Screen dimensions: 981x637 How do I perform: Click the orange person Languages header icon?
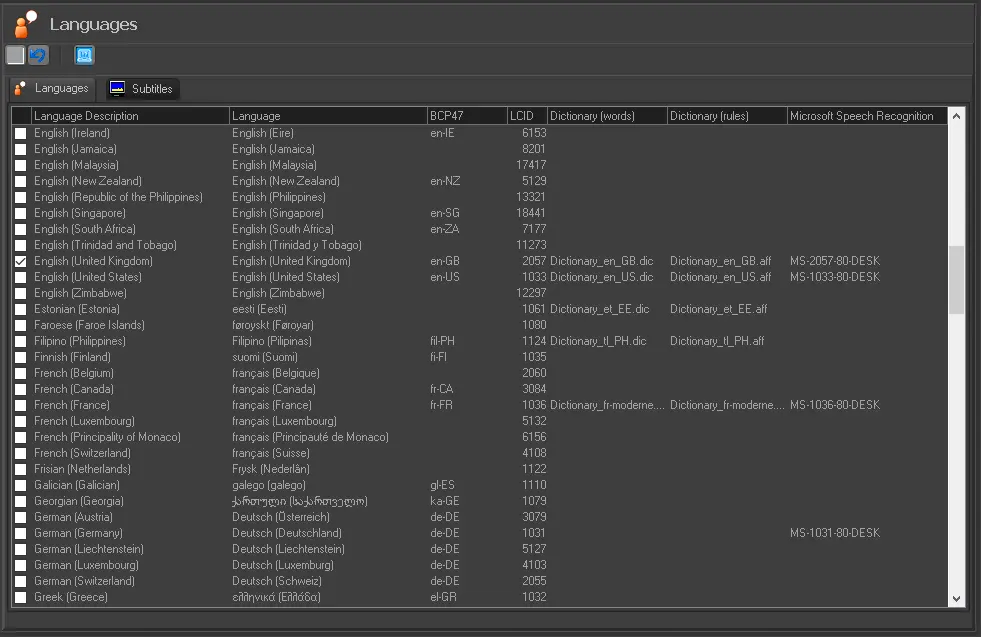[x=26, y=24]
